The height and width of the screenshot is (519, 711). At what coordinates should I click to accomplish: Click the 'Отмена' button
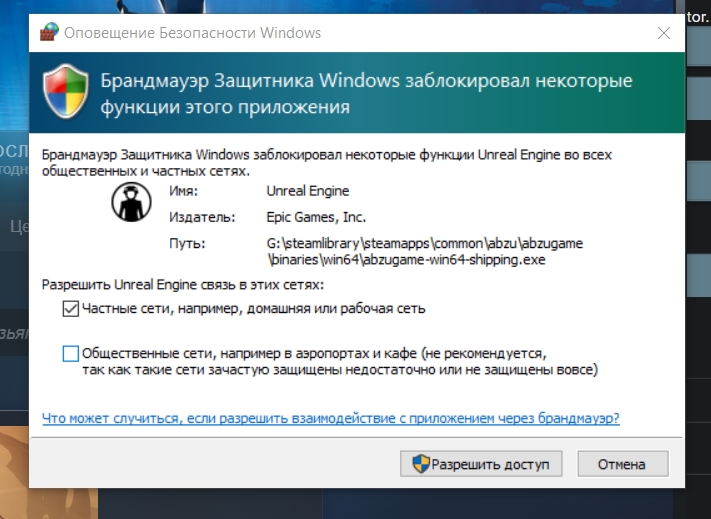click(x=623, y=464)
